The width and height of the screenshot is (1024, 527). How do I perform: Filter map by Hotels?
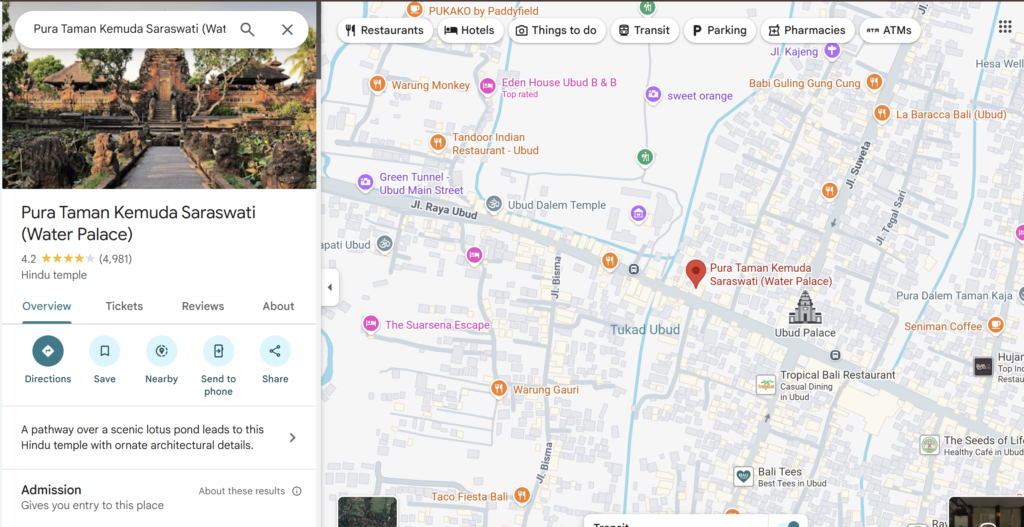[469, 30]
